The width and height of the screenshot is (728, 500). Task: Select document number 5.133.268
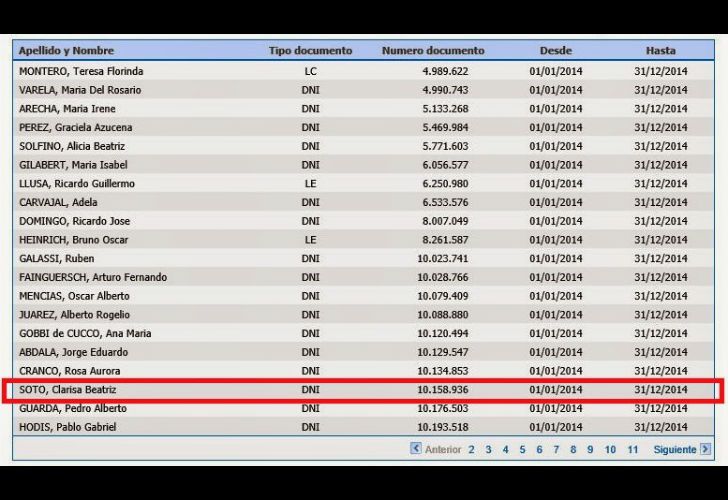pyautogui.click(x=445, y=109)
